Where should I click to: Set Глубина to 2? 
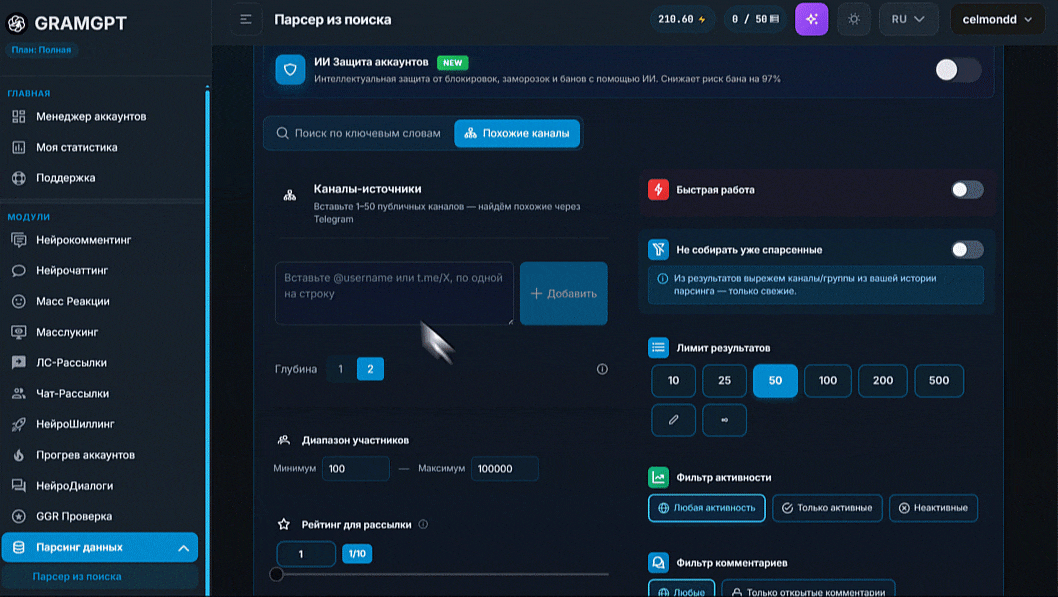point(370,369)
